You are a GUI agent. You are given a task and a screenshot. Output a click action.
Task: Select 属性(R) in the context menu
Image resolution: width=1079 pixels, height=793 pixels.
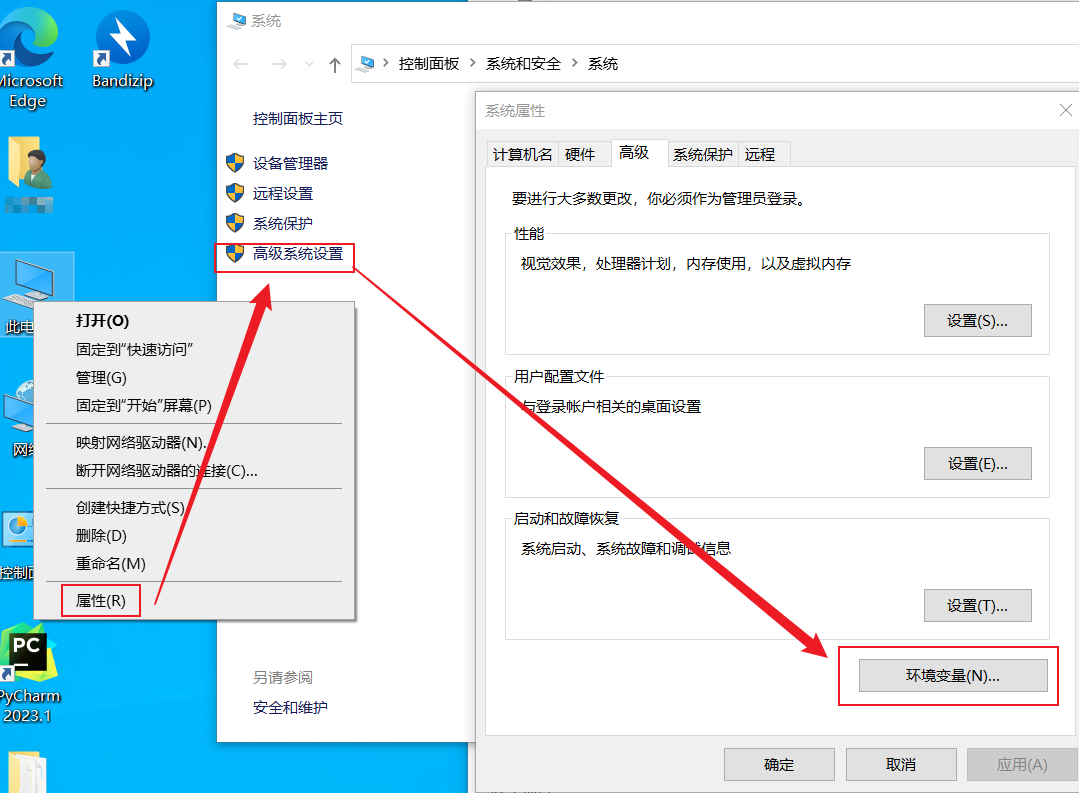tap(101, 601)
